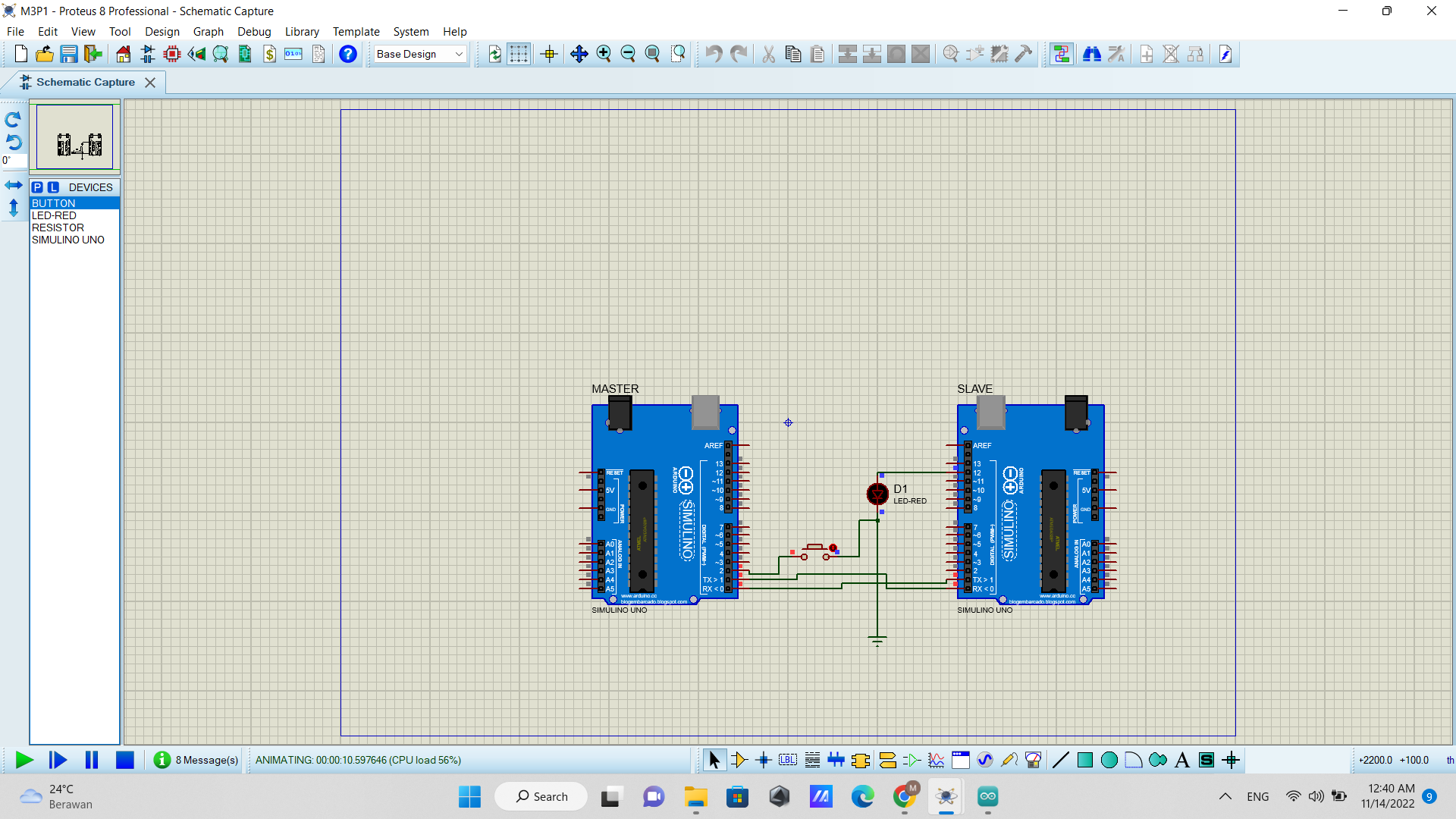
Task: Click the Zoom to Area icon
Action: pos(678,54)
